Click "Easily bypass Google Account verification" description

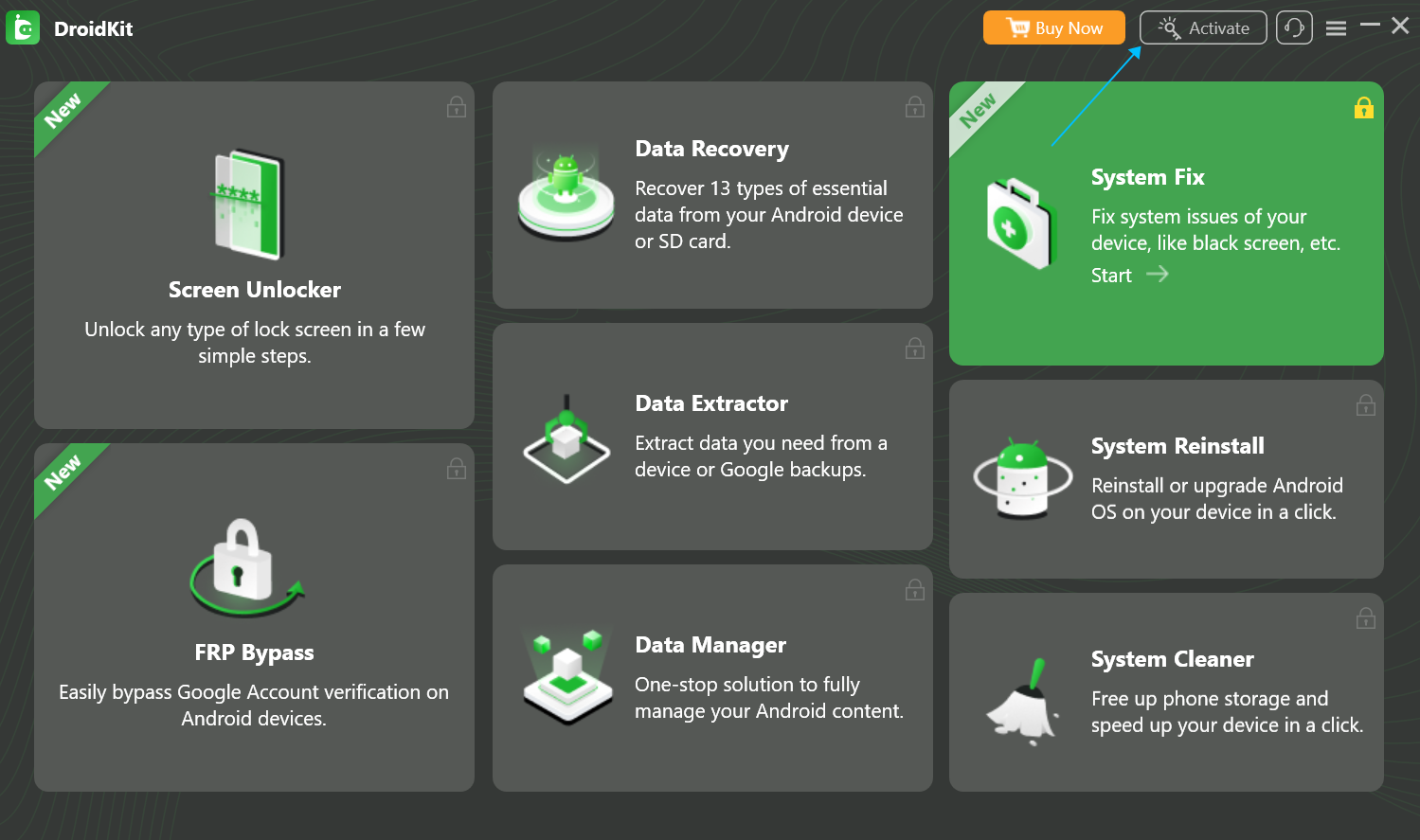[254, 706]
